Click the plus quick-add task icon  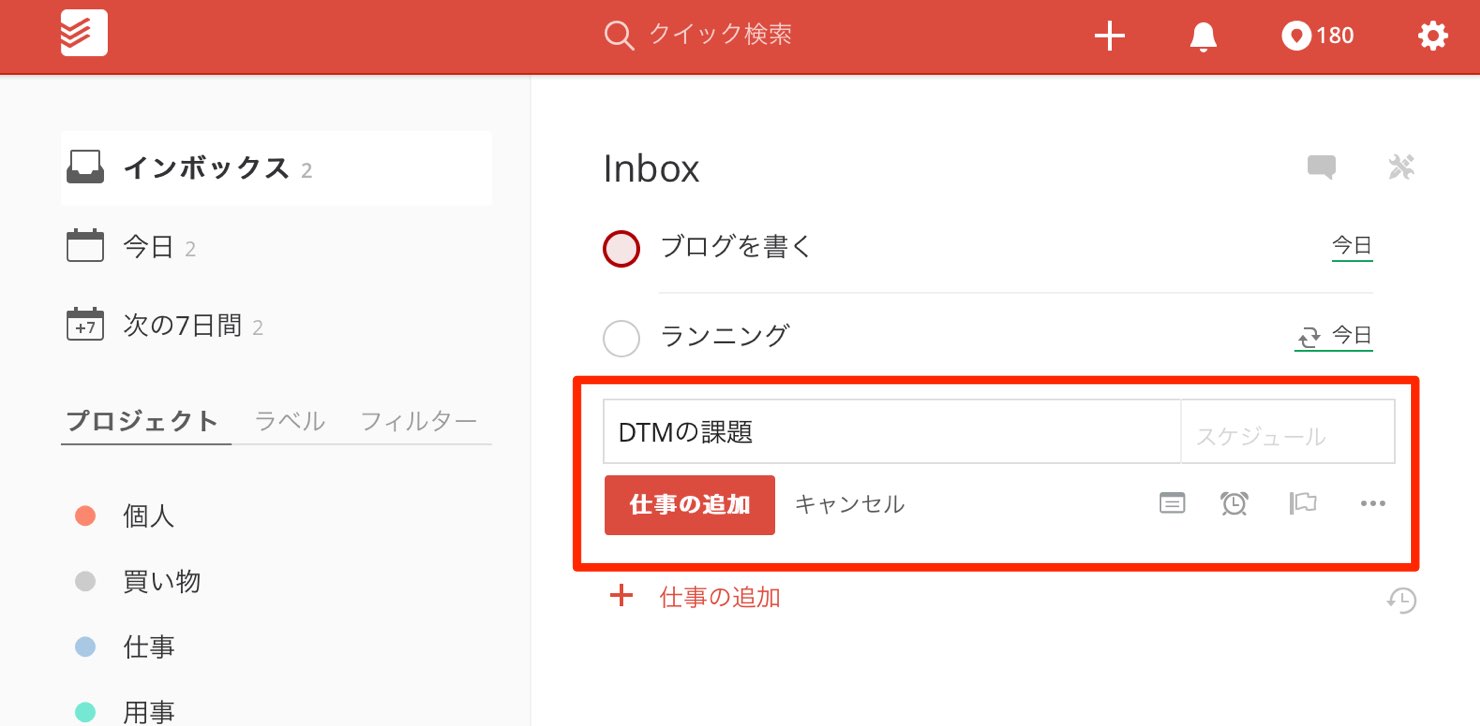click(1110, 36)
